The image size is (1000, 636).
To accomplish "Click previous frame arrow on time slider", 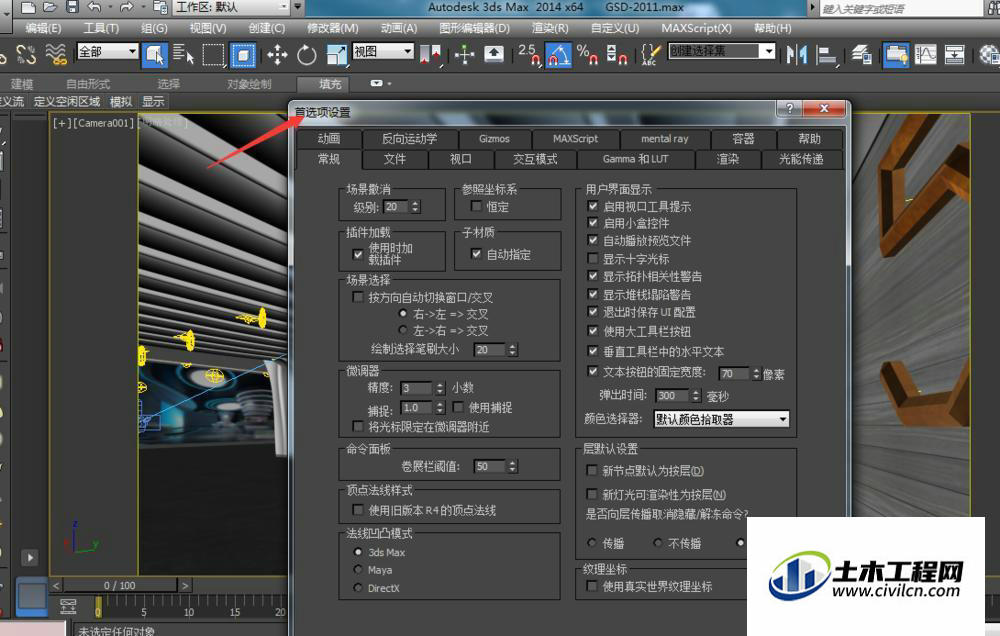I will coord(56,585).
